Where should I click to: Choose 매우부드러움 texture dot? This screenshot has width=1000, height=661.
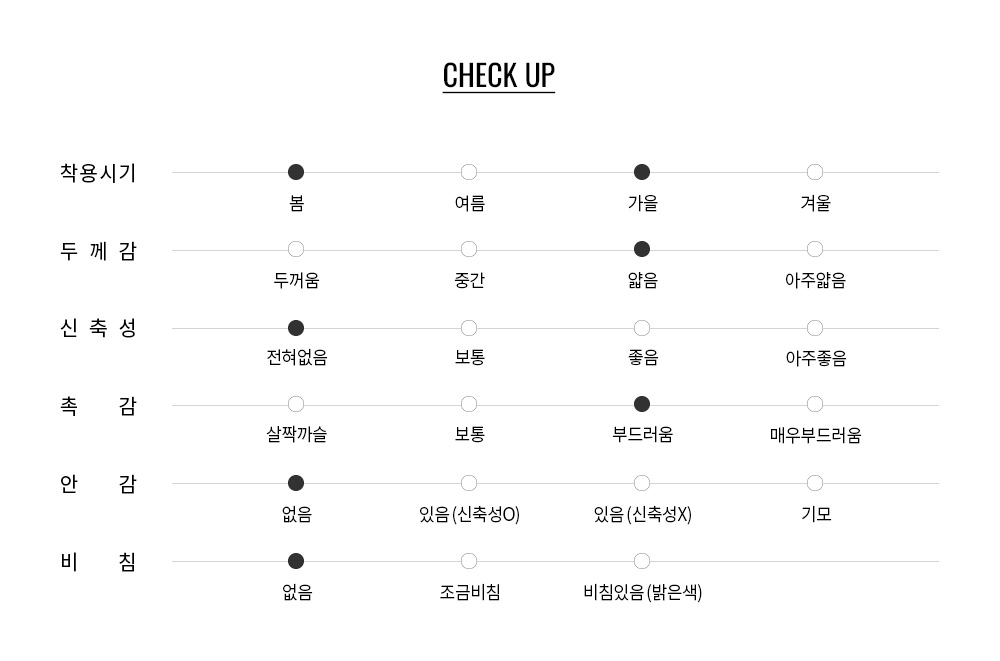tap(815, 404)
